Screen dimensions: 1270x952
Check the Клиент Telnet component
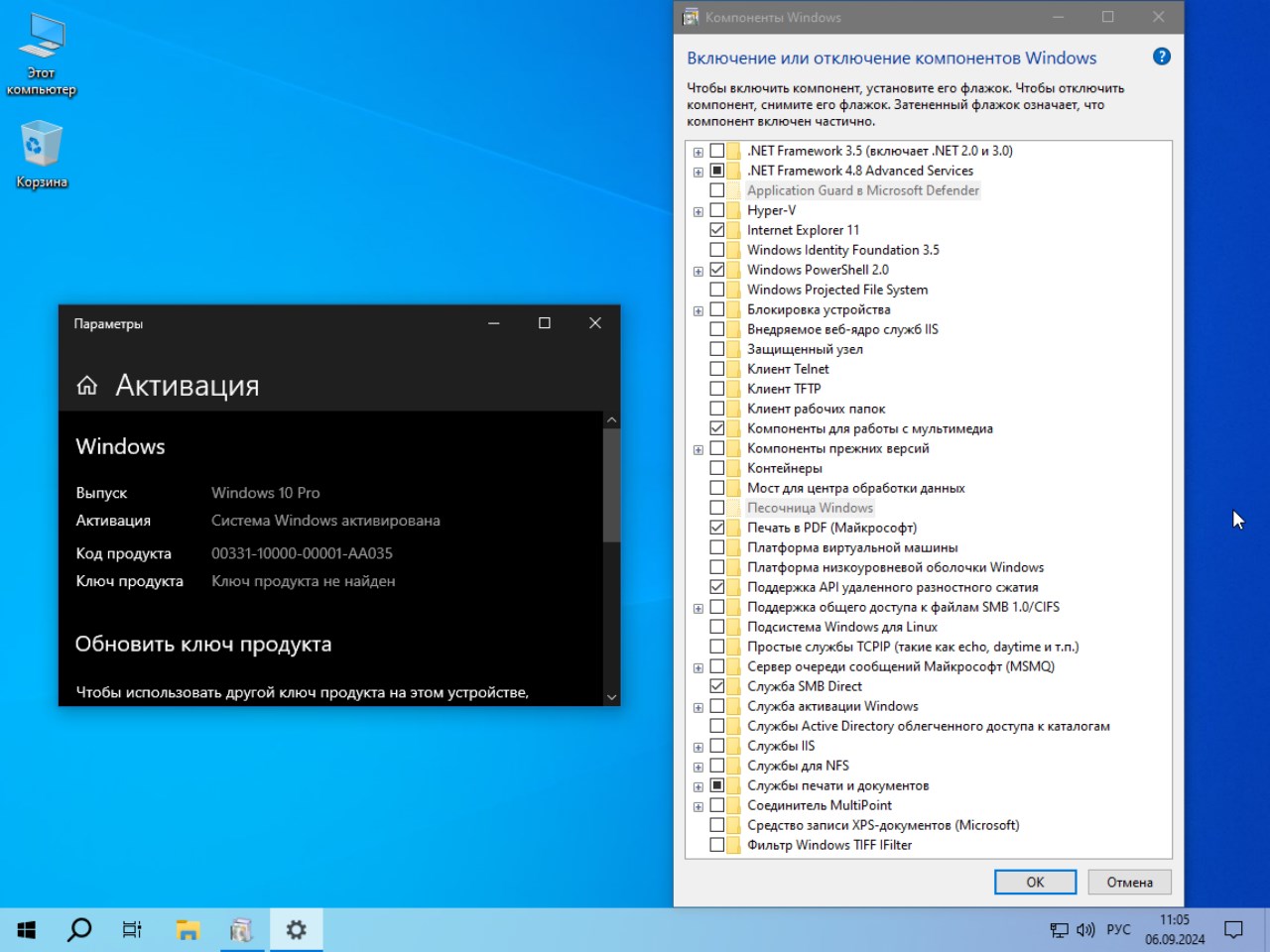point(717,369)
